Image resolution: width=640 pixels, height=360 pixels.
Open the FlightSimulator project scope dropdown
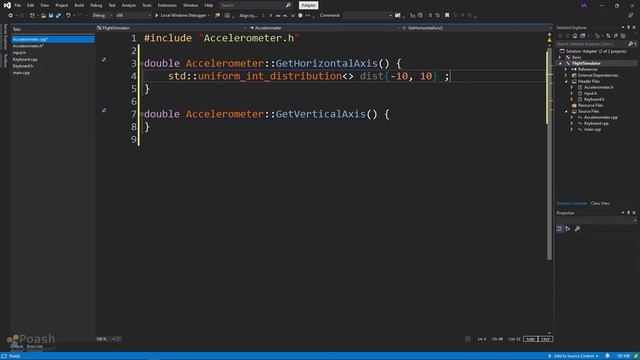point(171,28)
